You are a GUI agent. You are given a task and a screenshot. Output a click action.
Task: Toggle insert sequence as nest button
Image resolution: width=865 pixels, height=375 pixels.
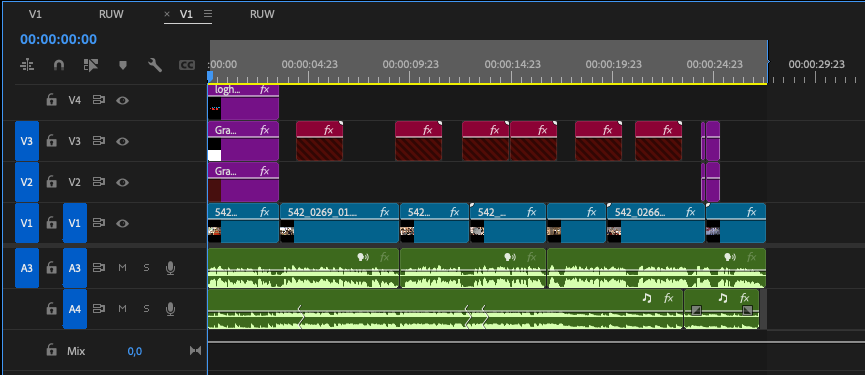[x=27, y=66]
